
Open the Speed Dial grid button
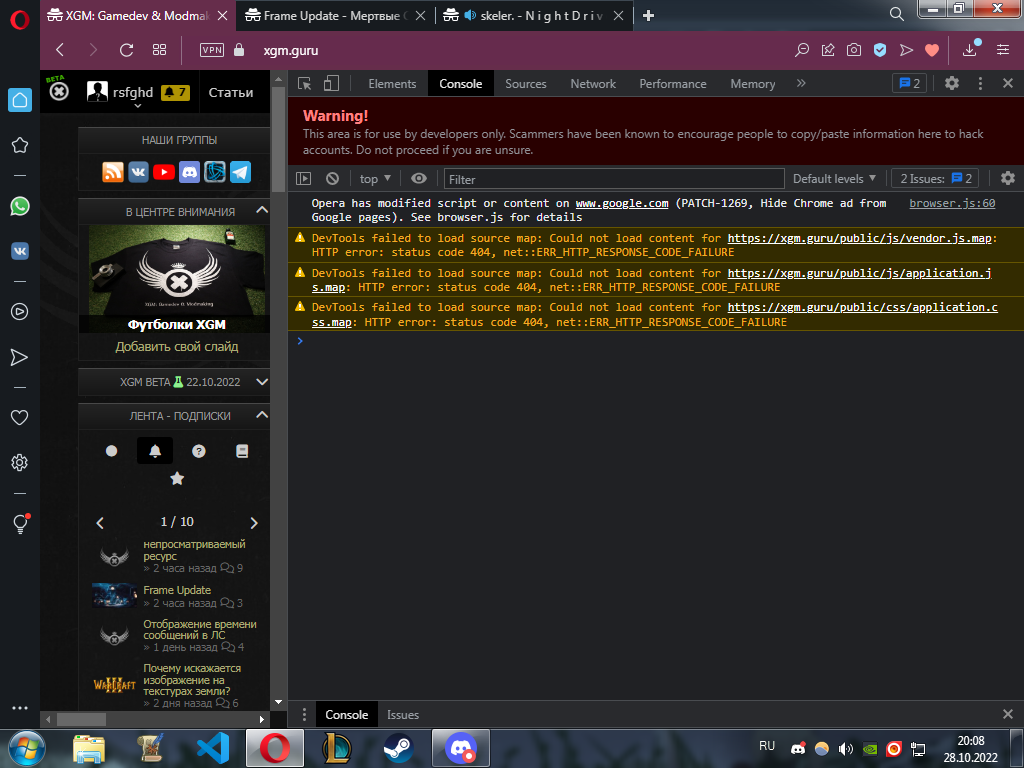point(159,50)
